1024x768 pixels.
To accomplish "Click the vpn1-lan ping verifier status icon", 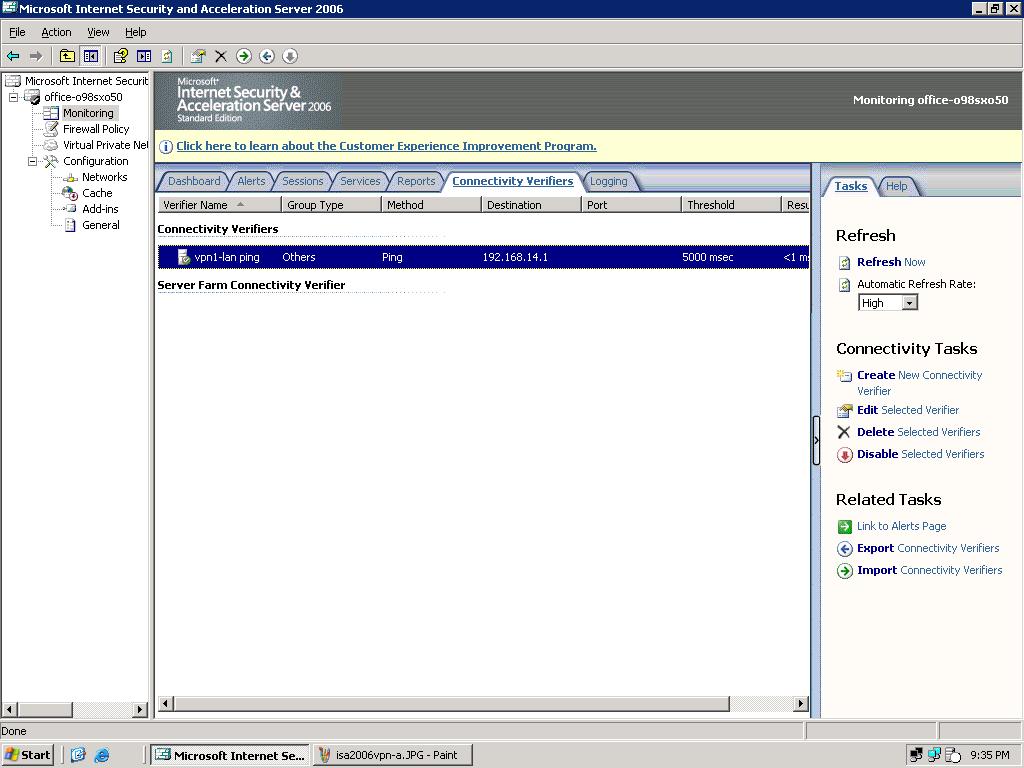I will [x=184, y=257].
